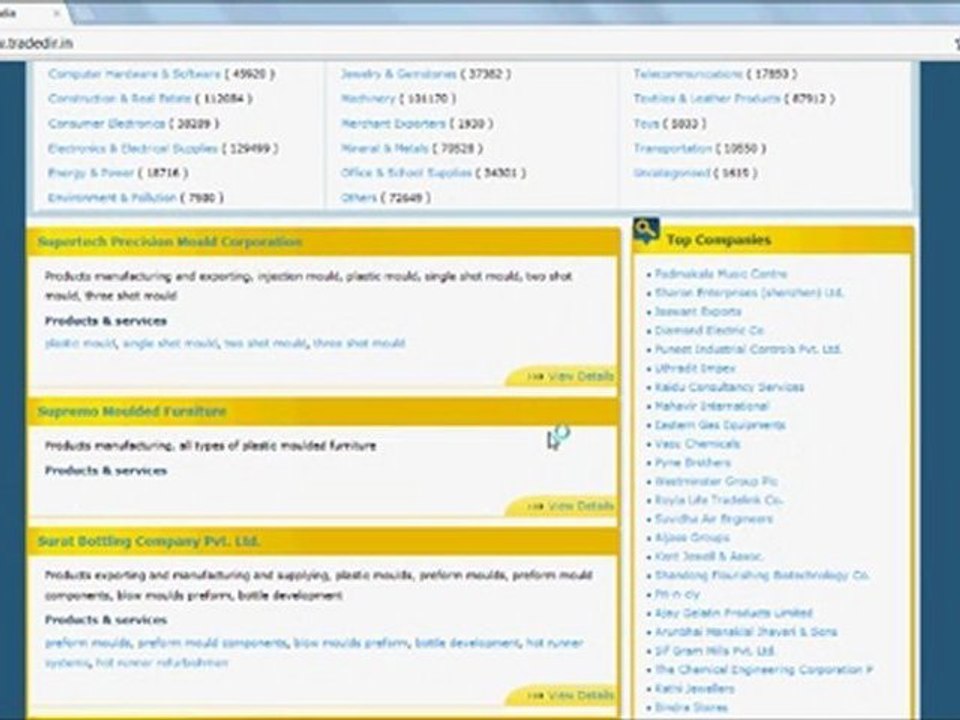
Task: Open Ajay Gelatin Products Limited link
Action: (x=733, y=613)
